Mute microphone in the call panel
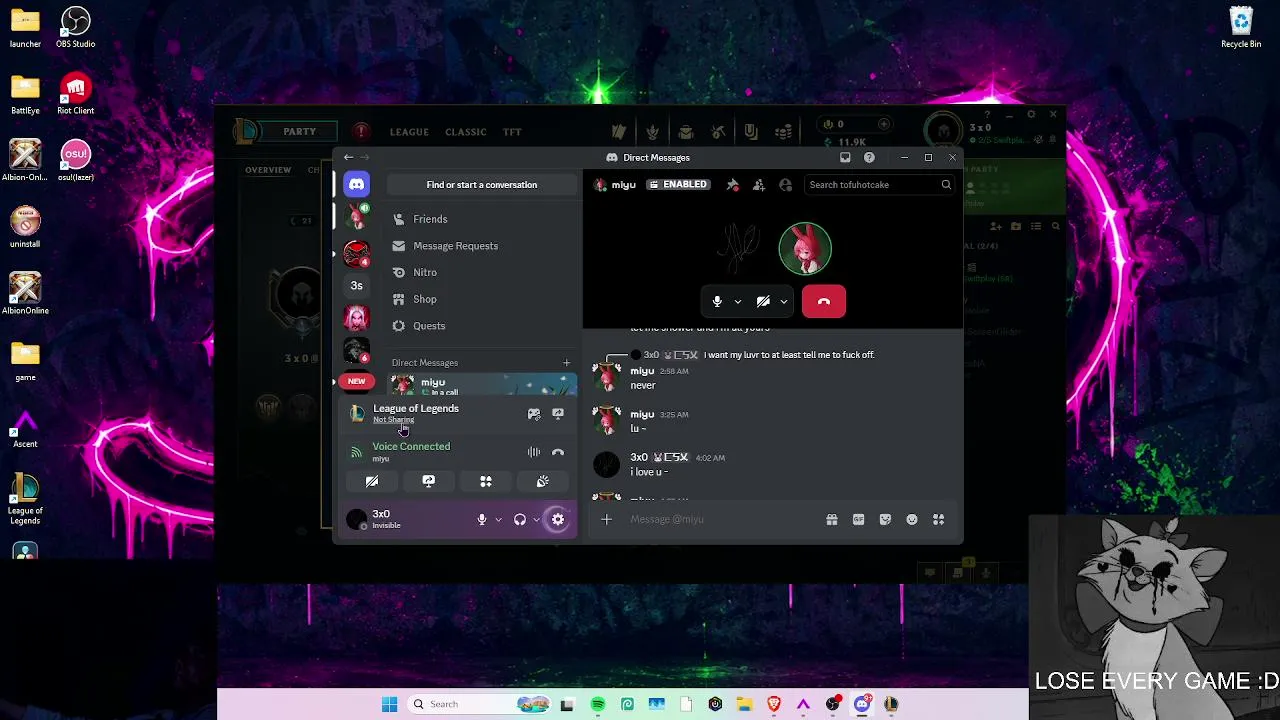The width and height of the screenshot is (1280, 720). click(717, 301)
